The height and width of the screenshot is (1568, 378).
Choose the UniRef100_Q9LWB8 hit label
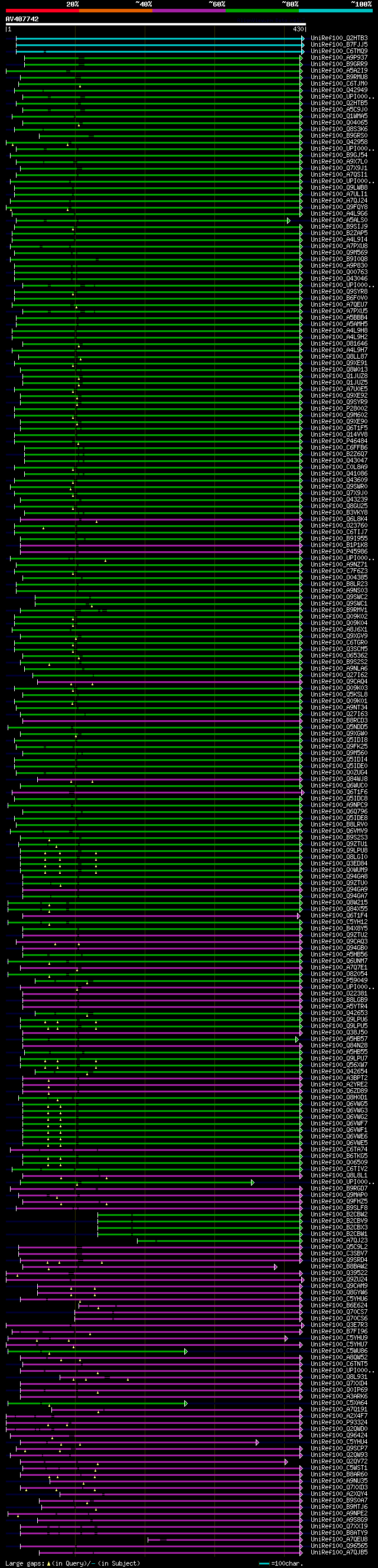tap(339, 187)
